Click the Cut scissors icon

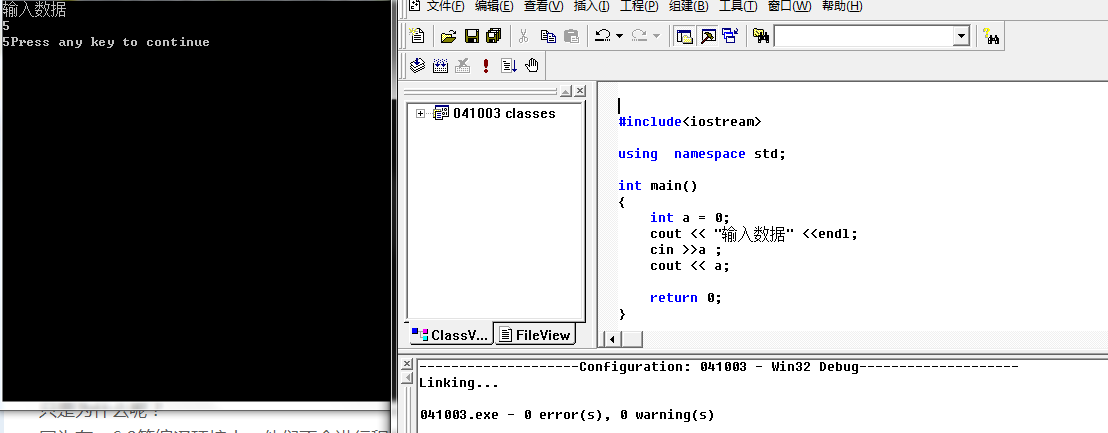coord(524,36)
